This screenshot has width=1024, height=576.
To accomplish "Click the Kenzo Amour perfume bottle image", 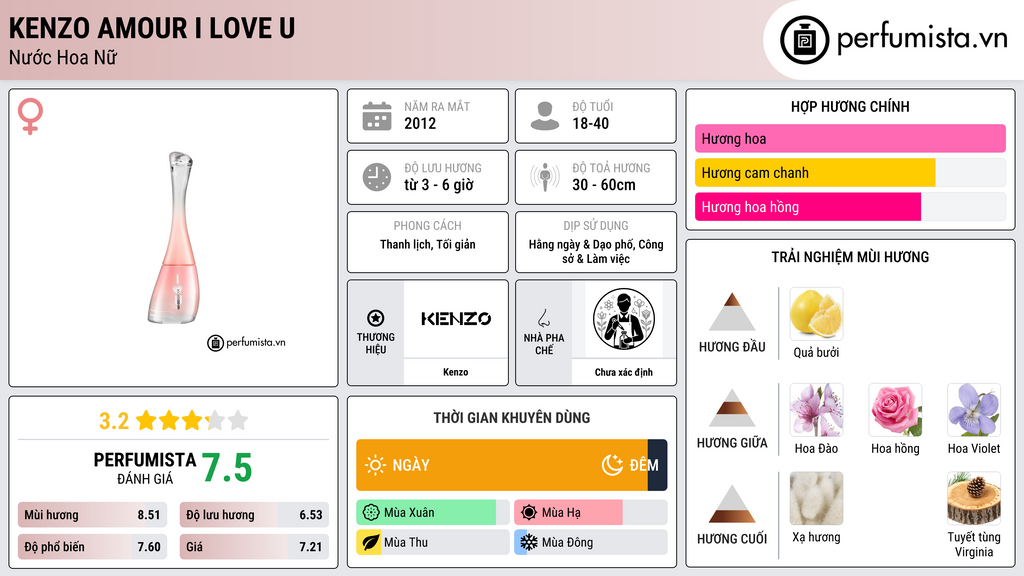I will (x=176, y=238).
